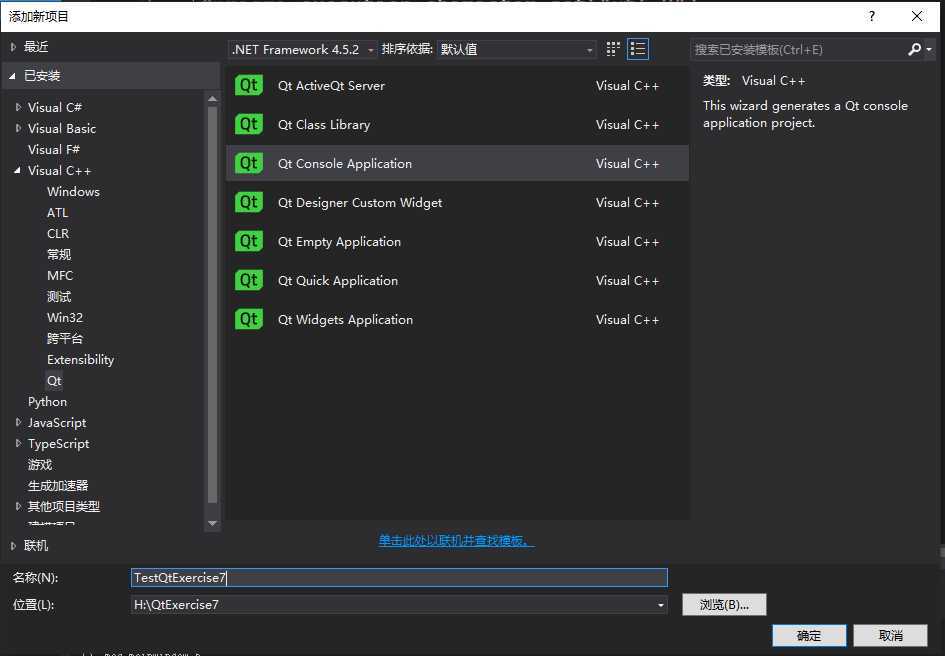Image resolution: width=945 pixels, height=656 pixels.
Task: Click the tree scrollbar up arrow
Action: pos(212,98)
